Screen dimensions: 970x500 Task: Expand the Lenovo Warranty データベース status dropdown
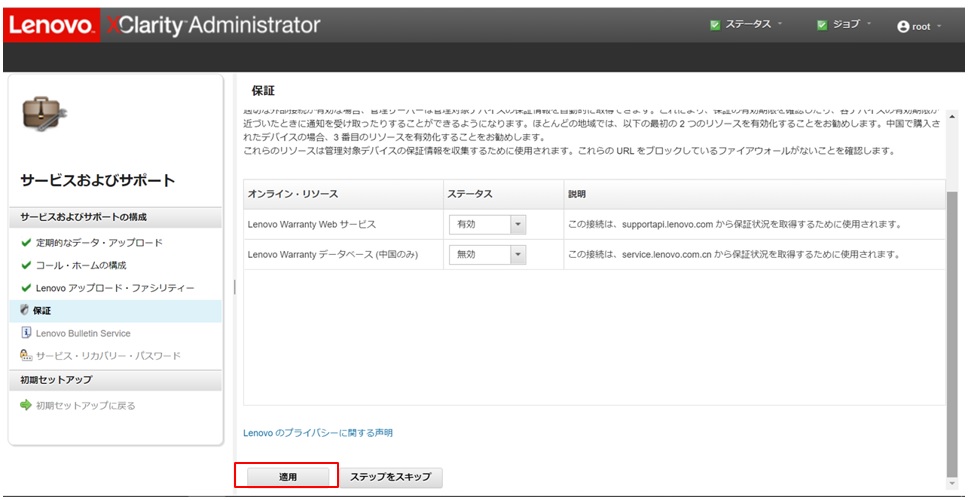[x=517, y=255]
